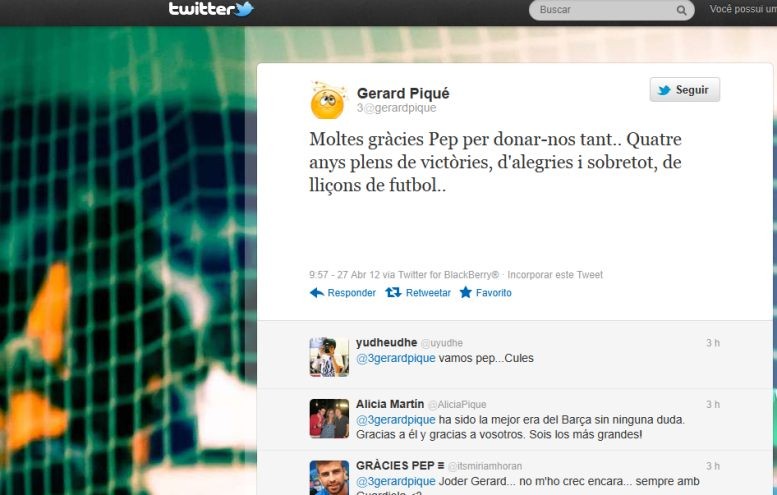Open Gerard Piqué's emoji avatar
Viewport: 777px width, 495px height.
point(328,100)
